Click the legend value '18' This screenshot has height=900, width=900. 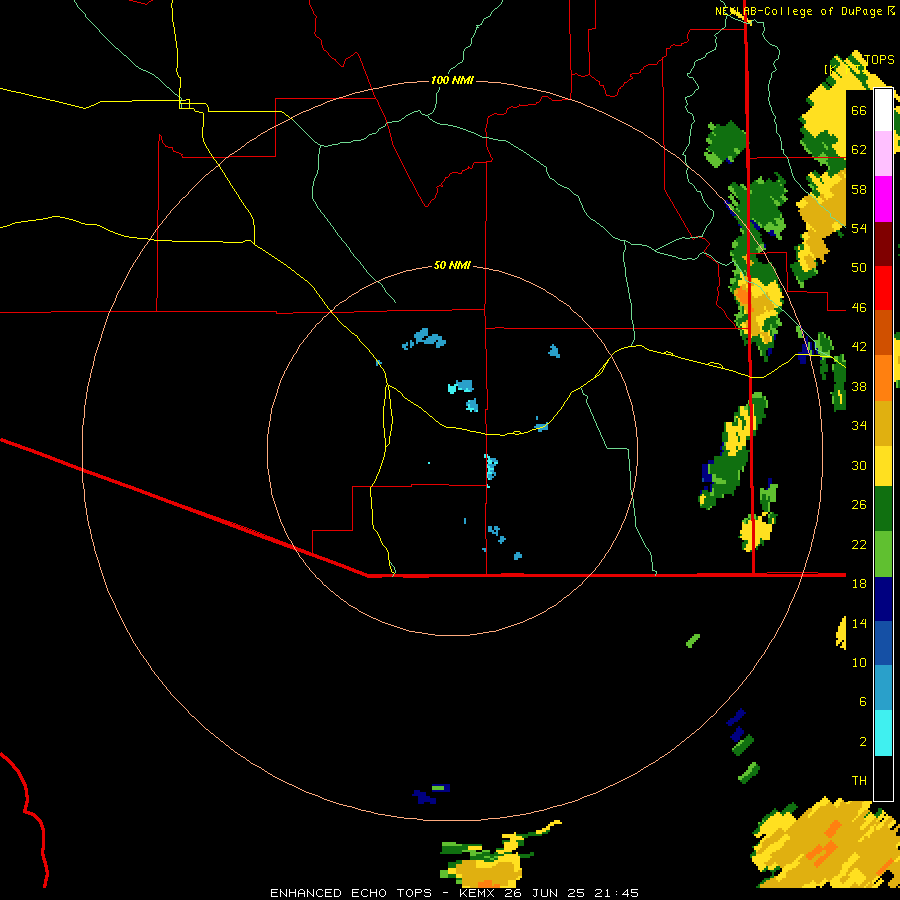(x=859, y=584)
